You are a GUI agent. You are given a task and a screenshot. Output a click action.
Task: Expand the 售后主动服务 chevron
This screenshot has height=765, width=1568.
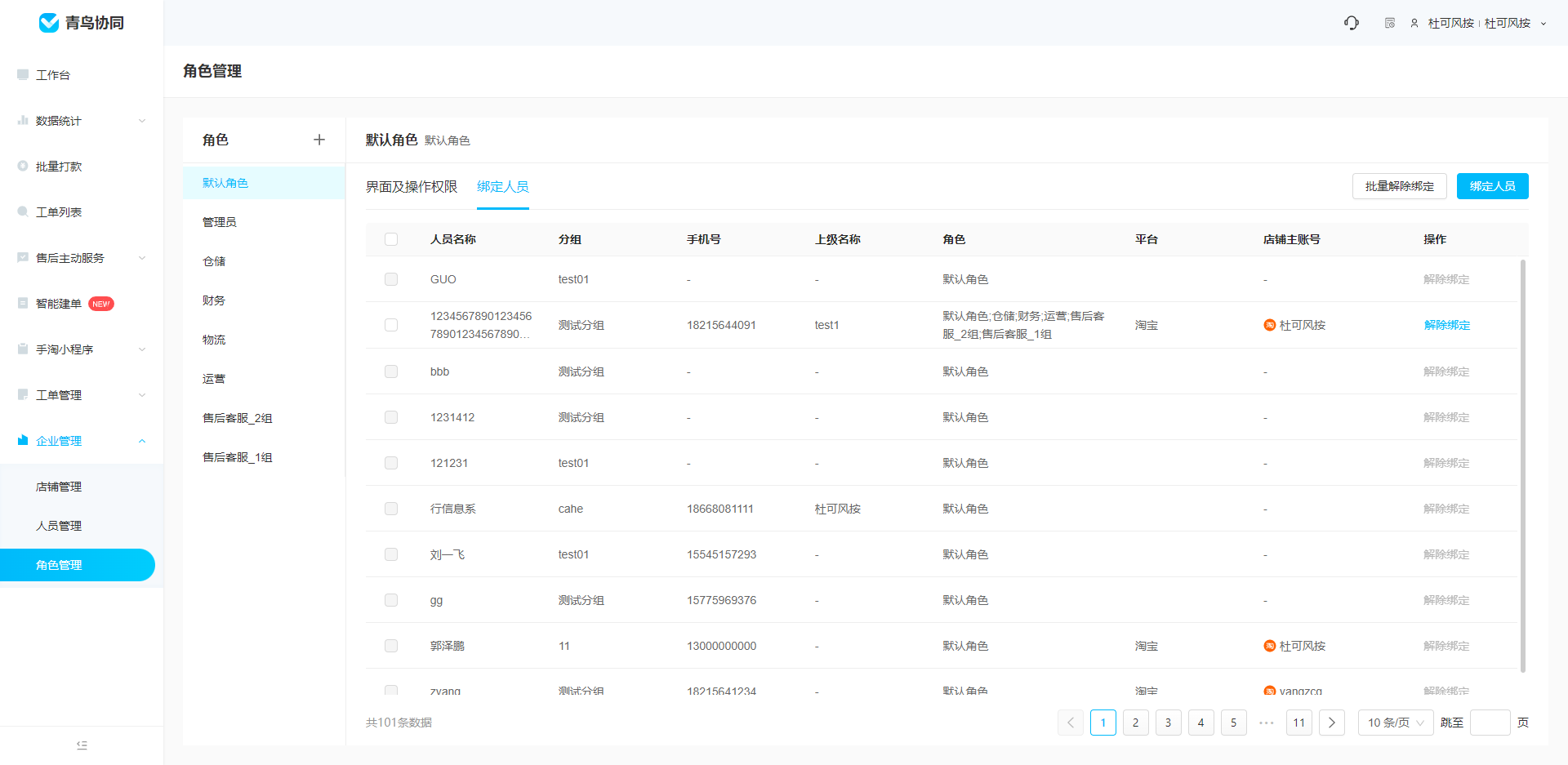[x=142, y=258]
